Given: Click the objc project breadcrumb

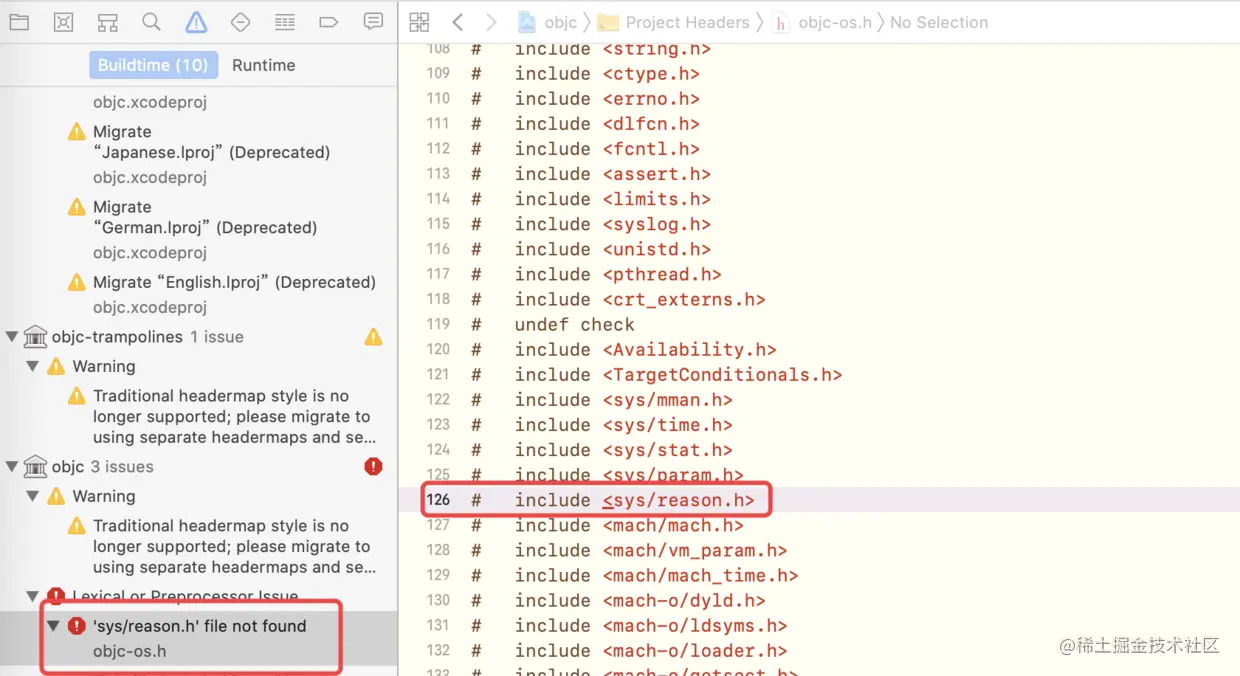Looking at the screenshot, I should (549, 22).
